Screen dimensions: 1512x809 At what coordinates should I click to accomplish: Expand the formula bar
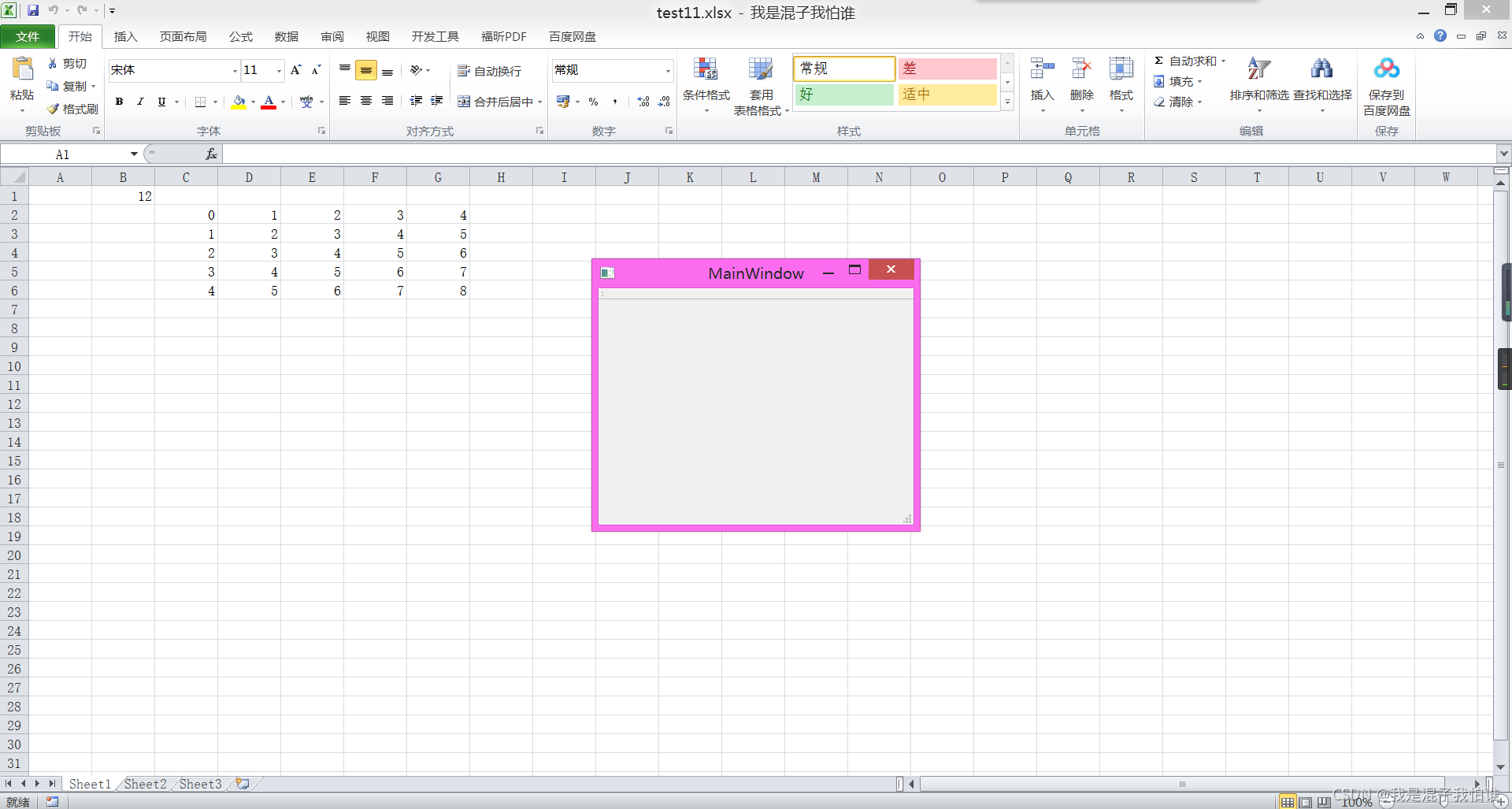1503,154
